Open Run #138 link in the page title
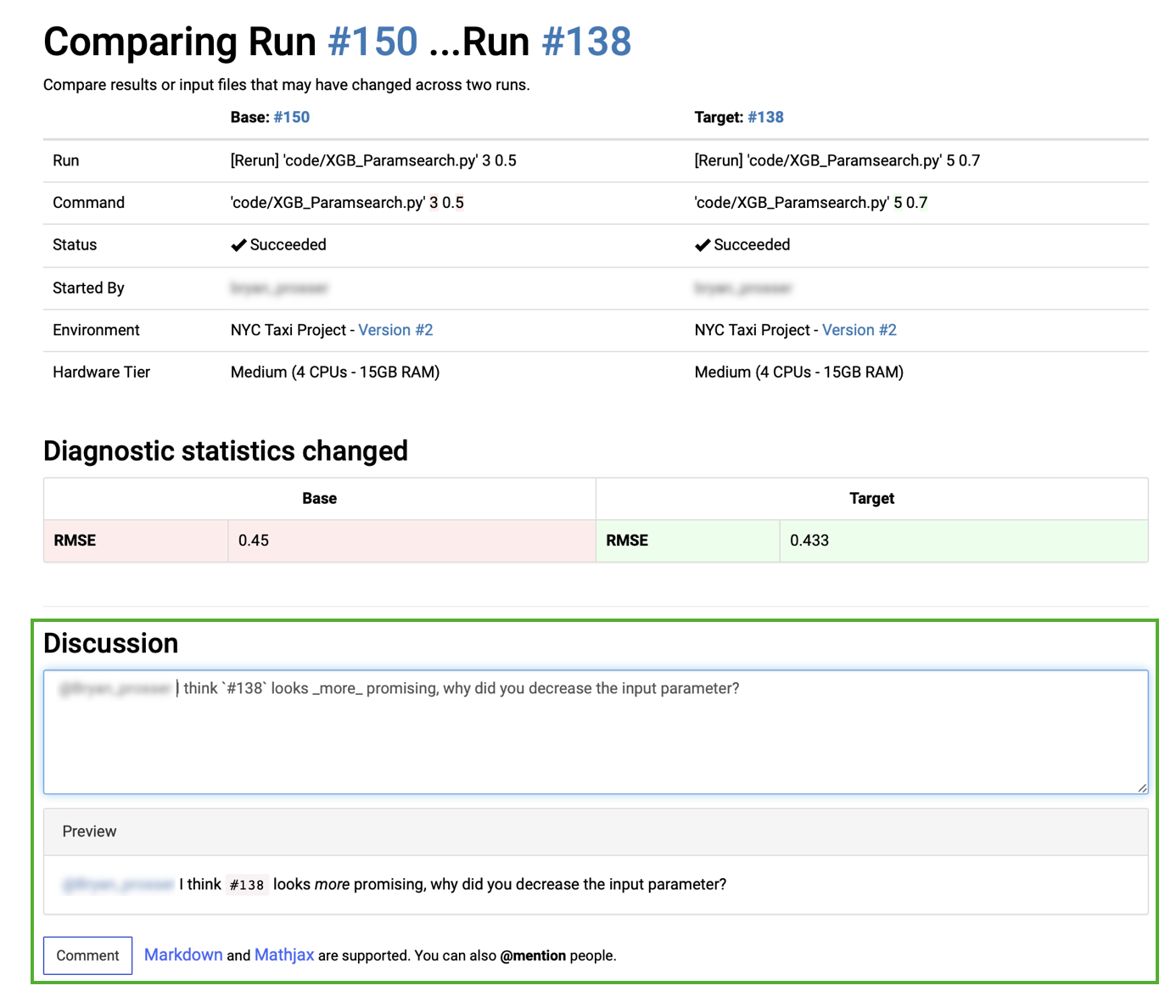 point(586,42)
